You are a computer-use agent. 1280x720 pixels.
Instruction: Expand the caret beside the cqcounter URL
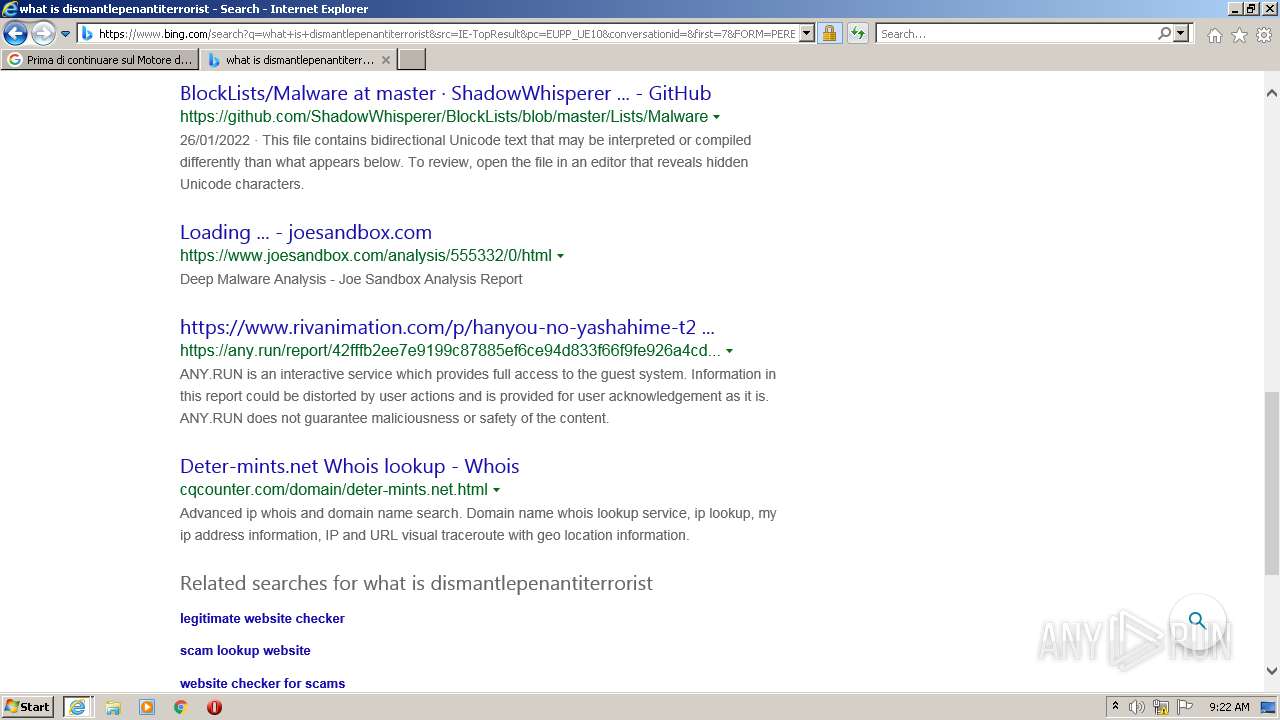click(496, 491)
